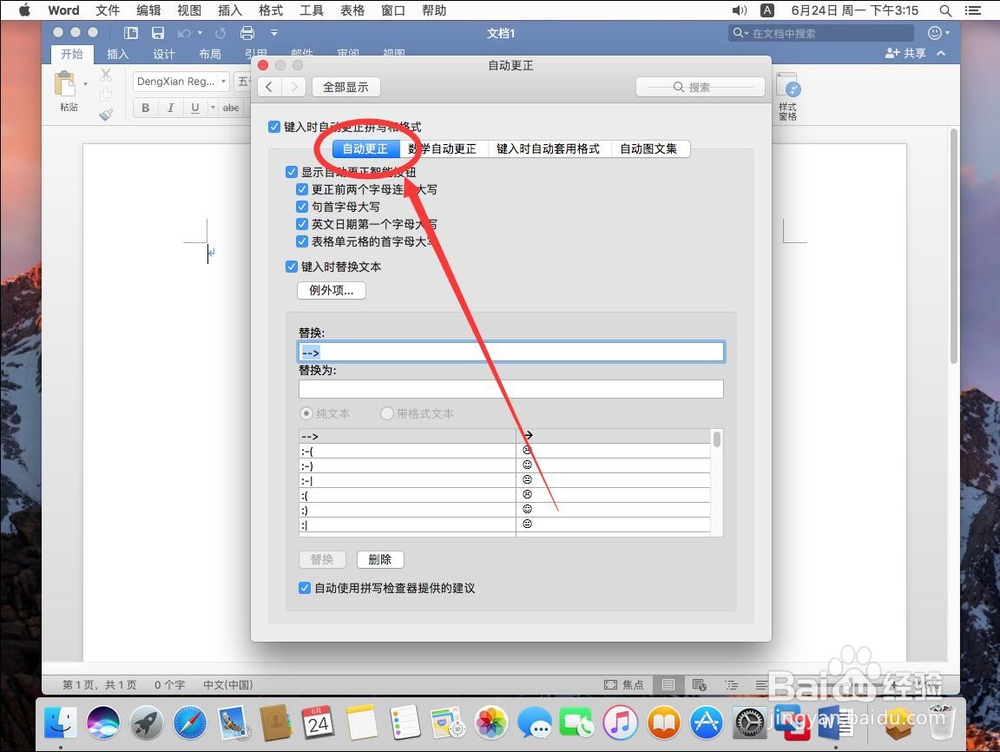Click into the 替换 input field
Image resolution: width=1000 pixels, height=752 pixels.
click(x=511, y=352)
